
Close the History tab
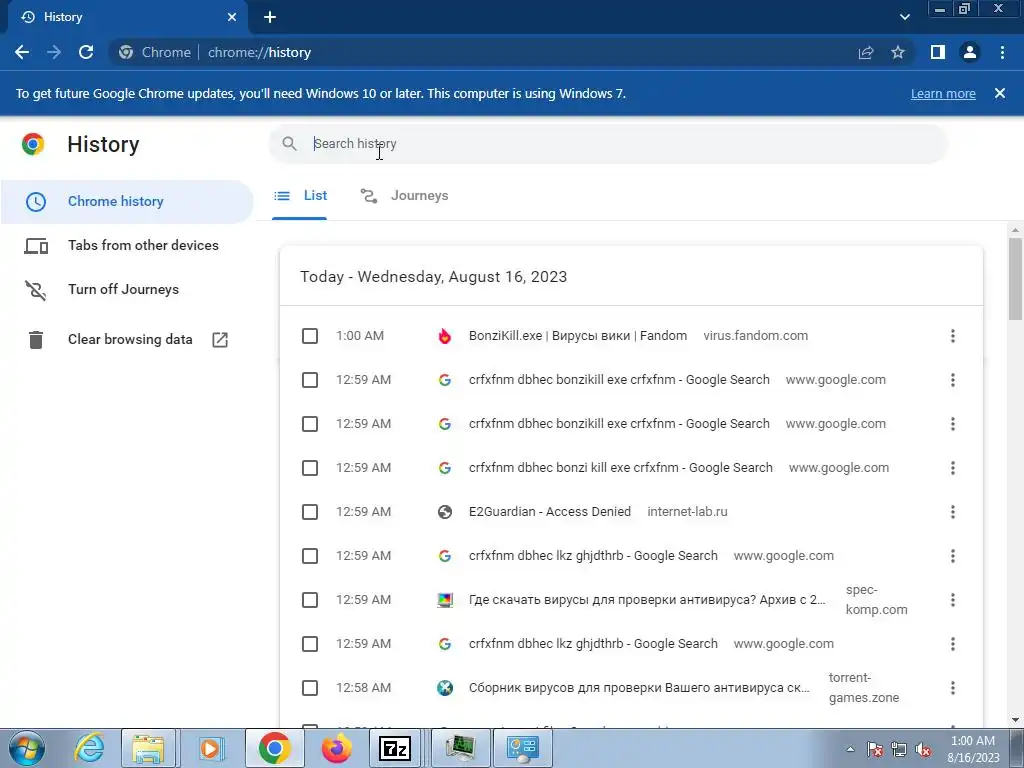click(x=232, y=17)
